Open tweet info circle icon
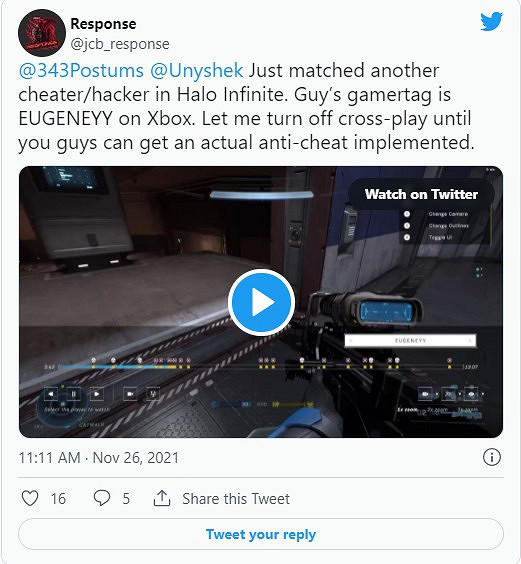521x564 pixels. tap(491, 457)
